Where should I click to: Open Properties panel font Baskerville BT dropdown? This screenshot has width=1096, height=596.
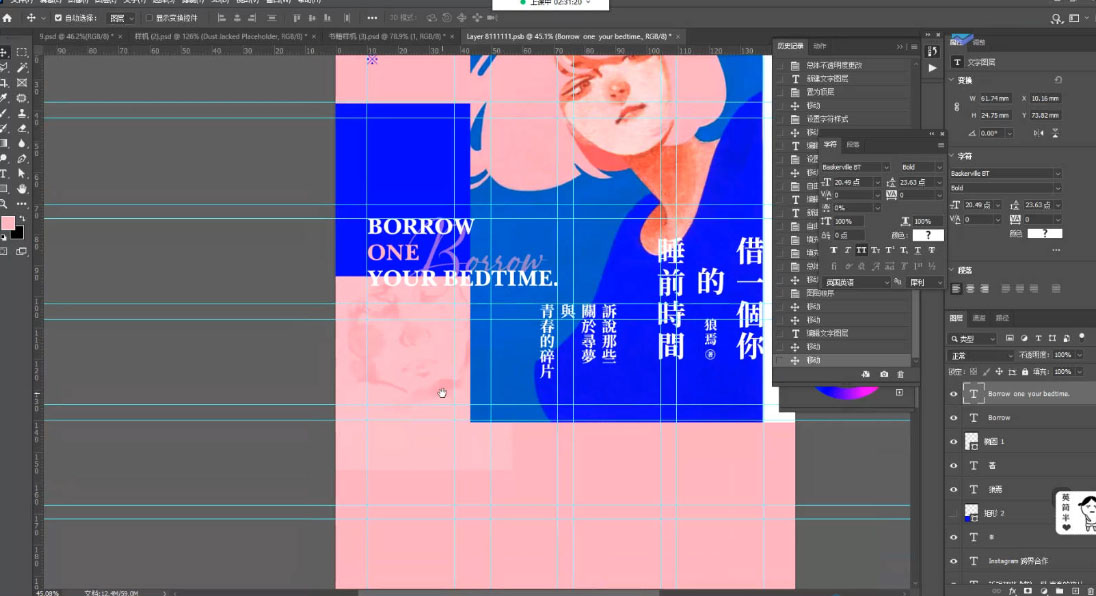click(1005, 173)
